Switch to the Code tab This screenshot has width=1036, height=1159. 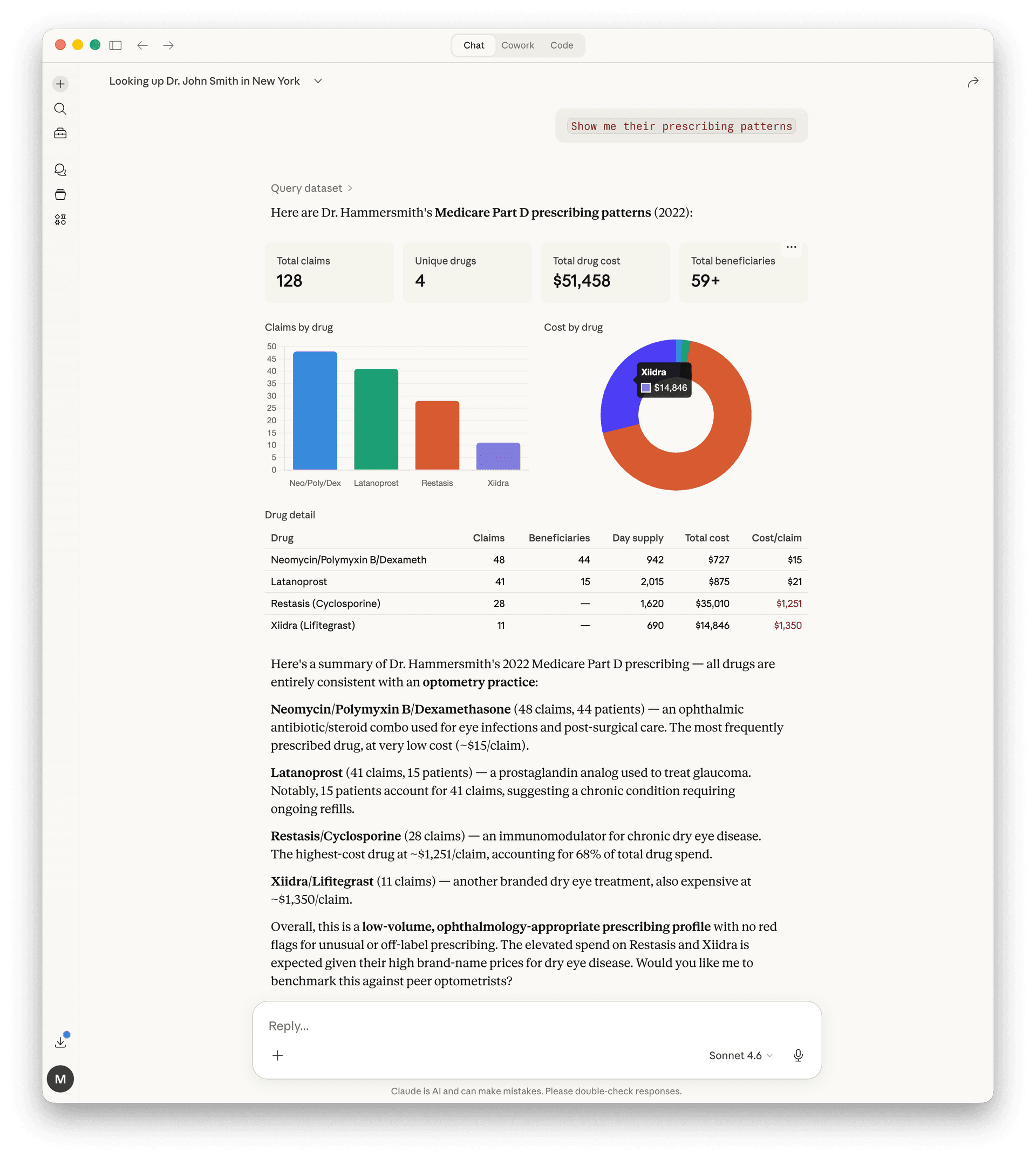click(561, 45)
